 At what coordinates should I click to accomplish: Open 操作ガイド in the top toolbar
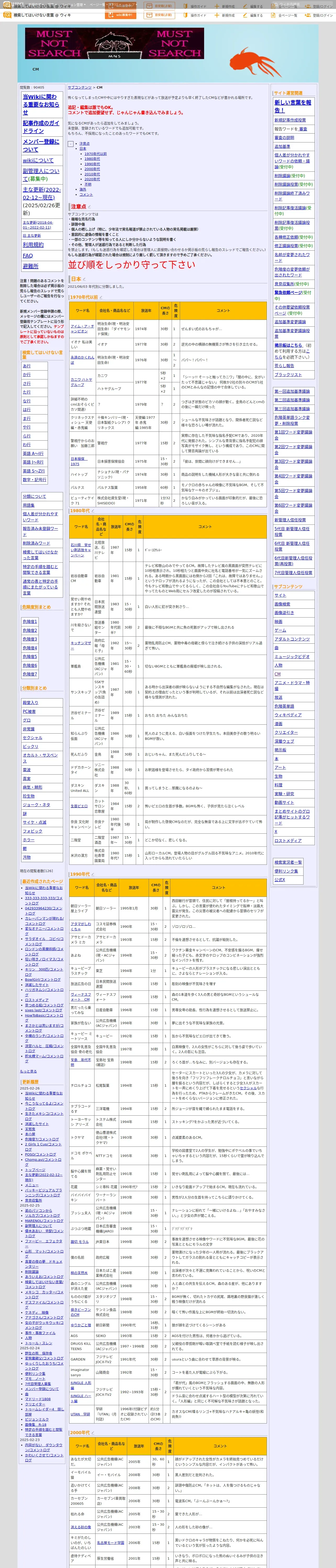coord(195,15)
